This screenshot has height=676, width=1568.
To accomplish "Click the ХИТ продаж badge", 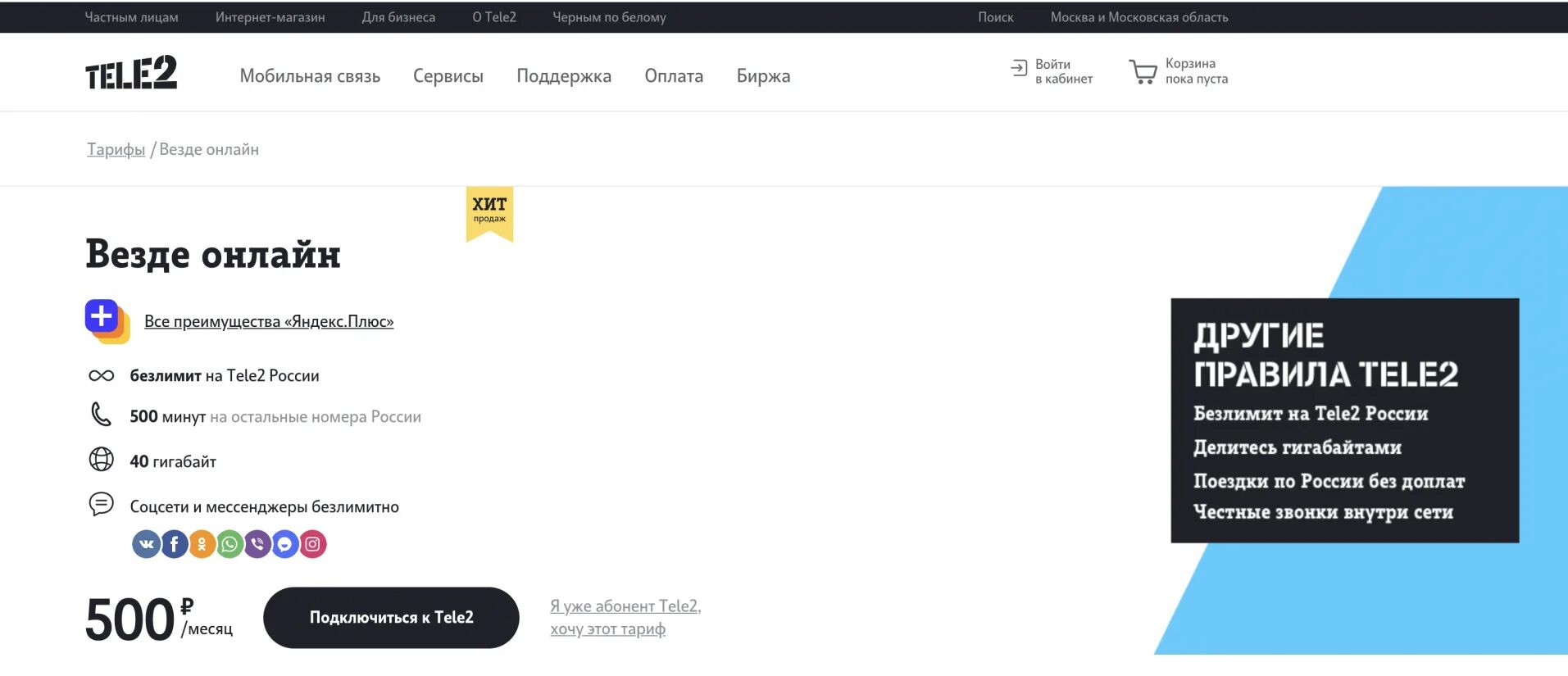I will [489, 214].
